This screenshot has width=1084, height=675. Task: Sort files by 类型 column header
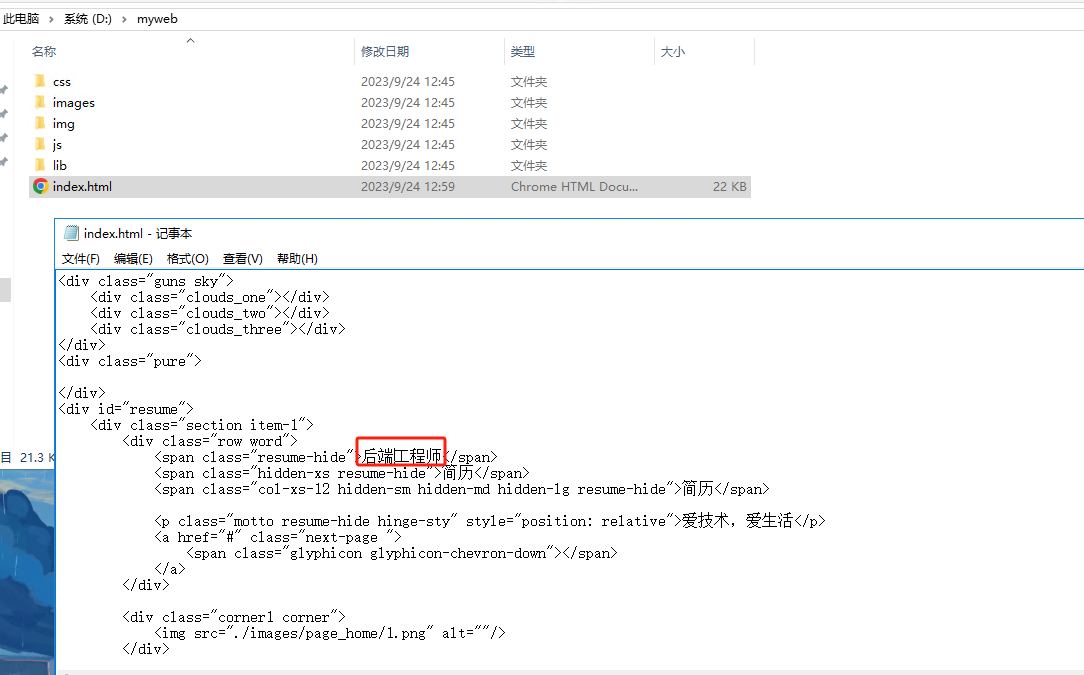tap(523, 52)
